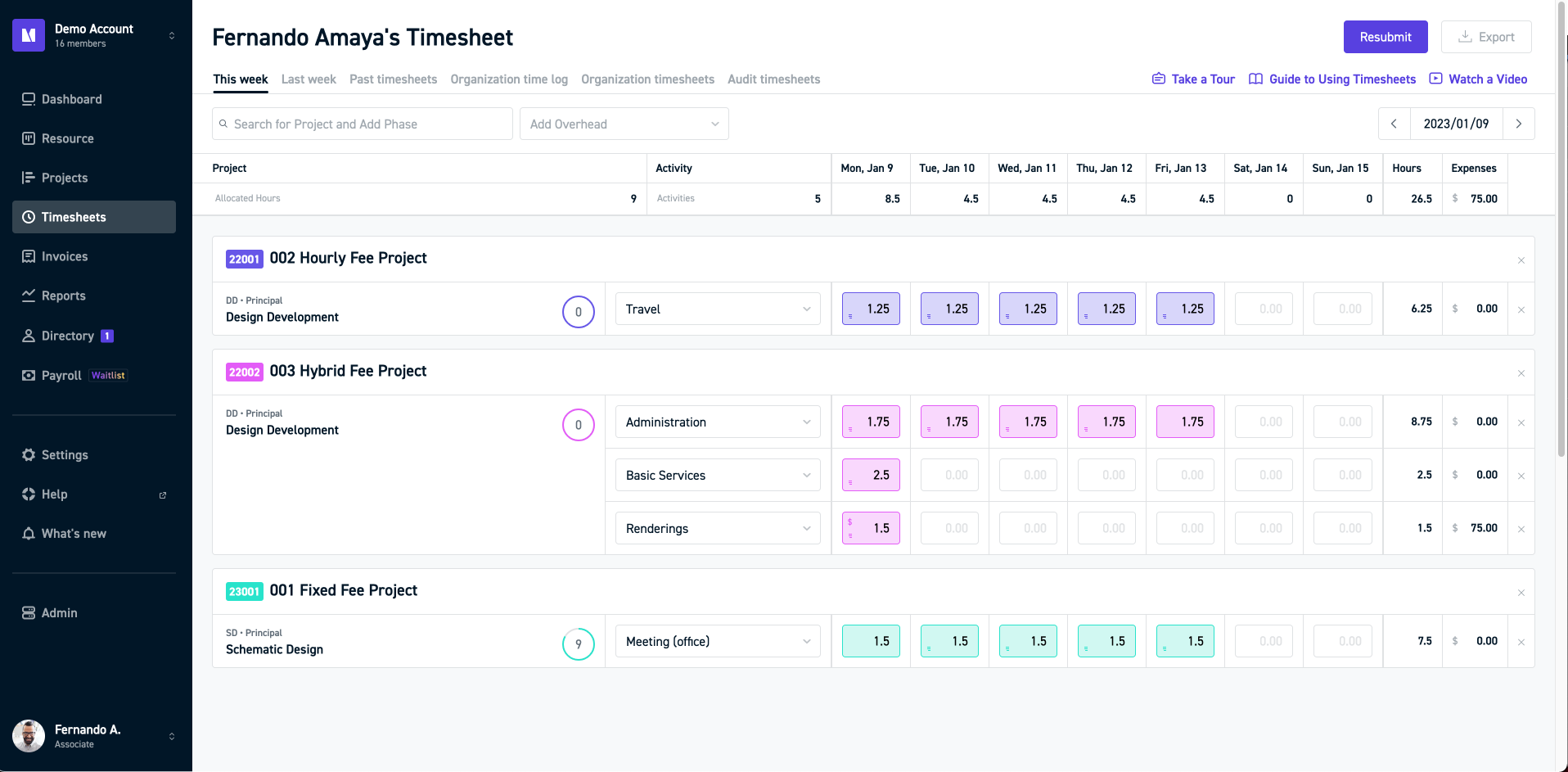Click the Resubmit button
The image size is (1568, 772).
[1385, 37]
